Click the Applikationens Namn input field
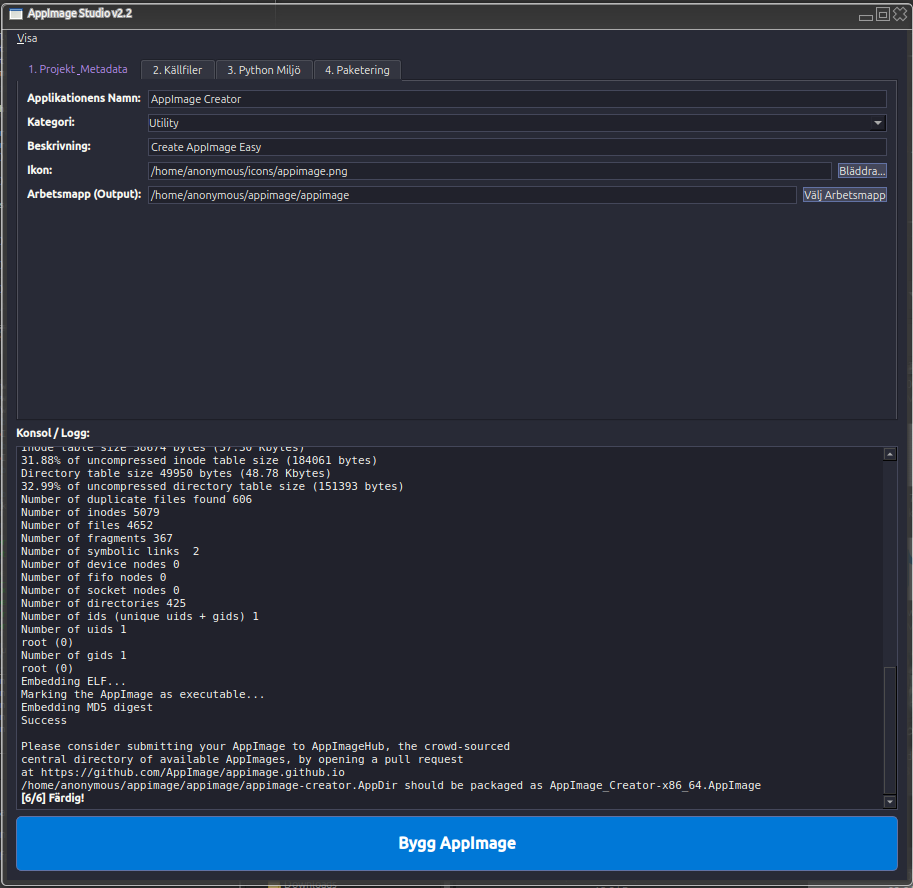This screenshot has height=888, width=913. click(517, 99)
